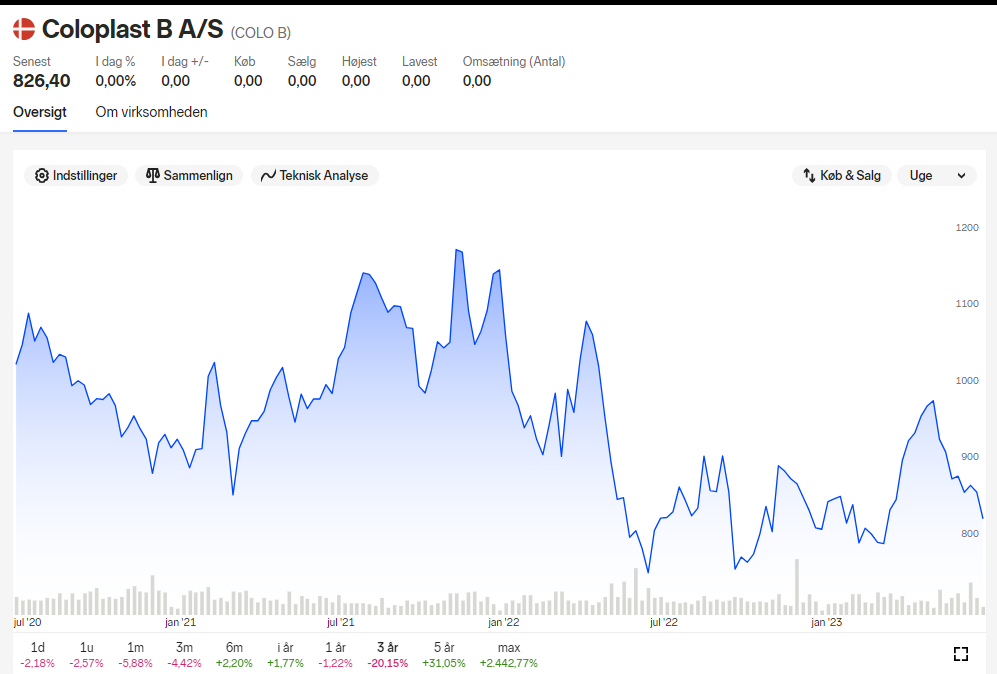Click the Danish flag icon beside Coloplast
The height and width of the screenshot is (674, 997).
[x=24, y=29]
